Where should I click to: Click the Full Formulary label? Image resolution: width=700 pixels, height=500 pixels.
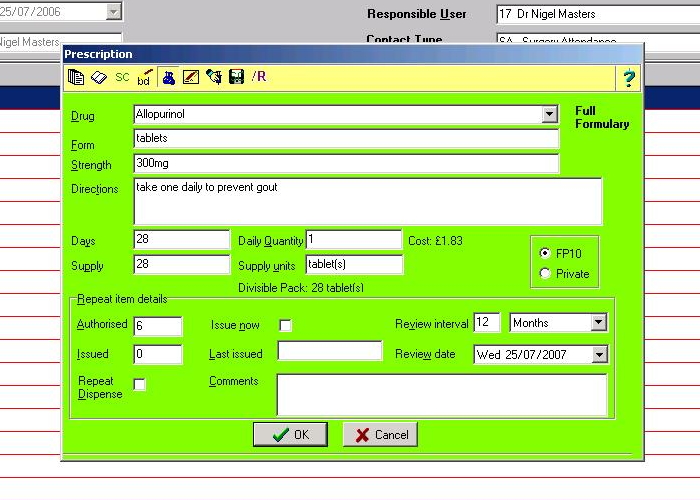602,117
